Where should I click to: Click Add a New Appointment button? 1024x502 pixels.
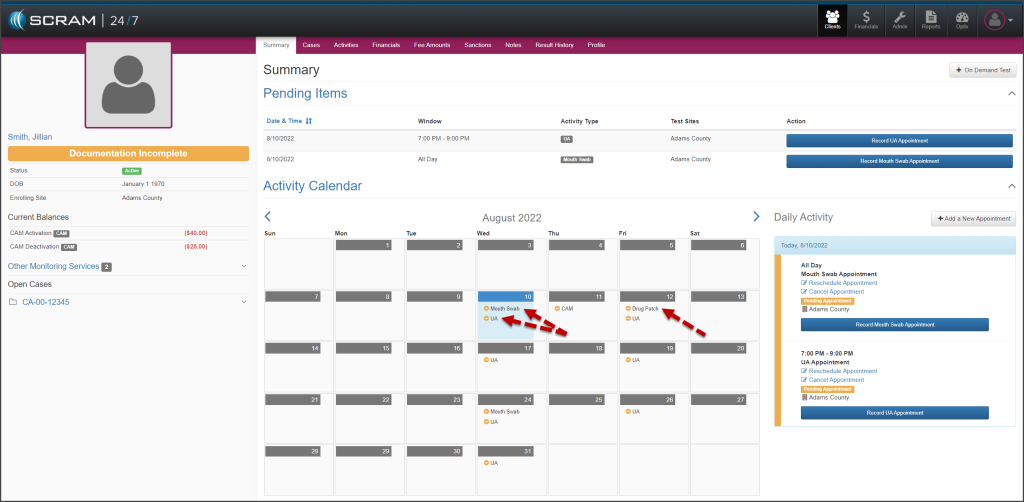(x=973, y=218)
